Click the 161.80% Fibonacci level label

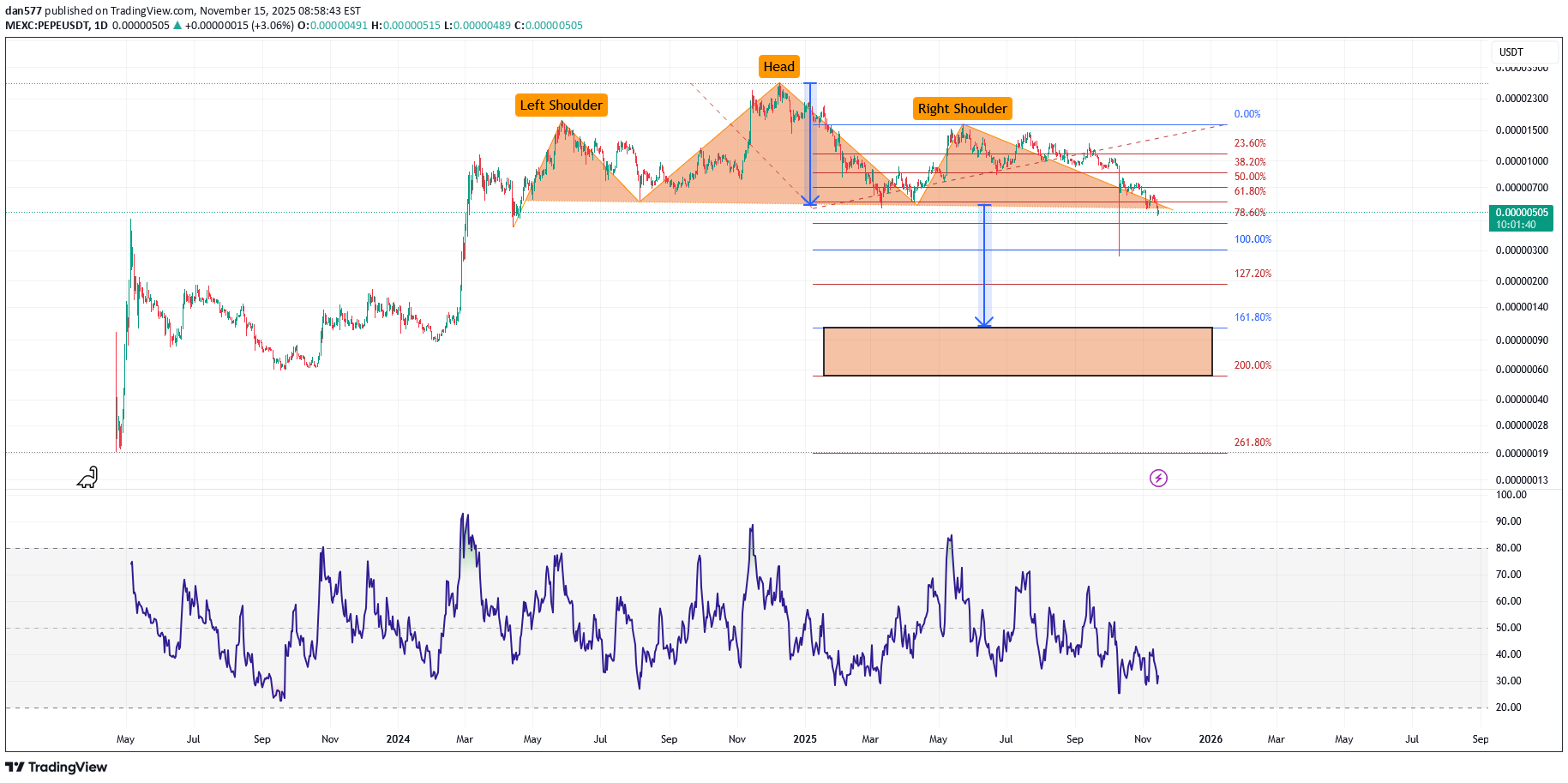coord(1253,317)
